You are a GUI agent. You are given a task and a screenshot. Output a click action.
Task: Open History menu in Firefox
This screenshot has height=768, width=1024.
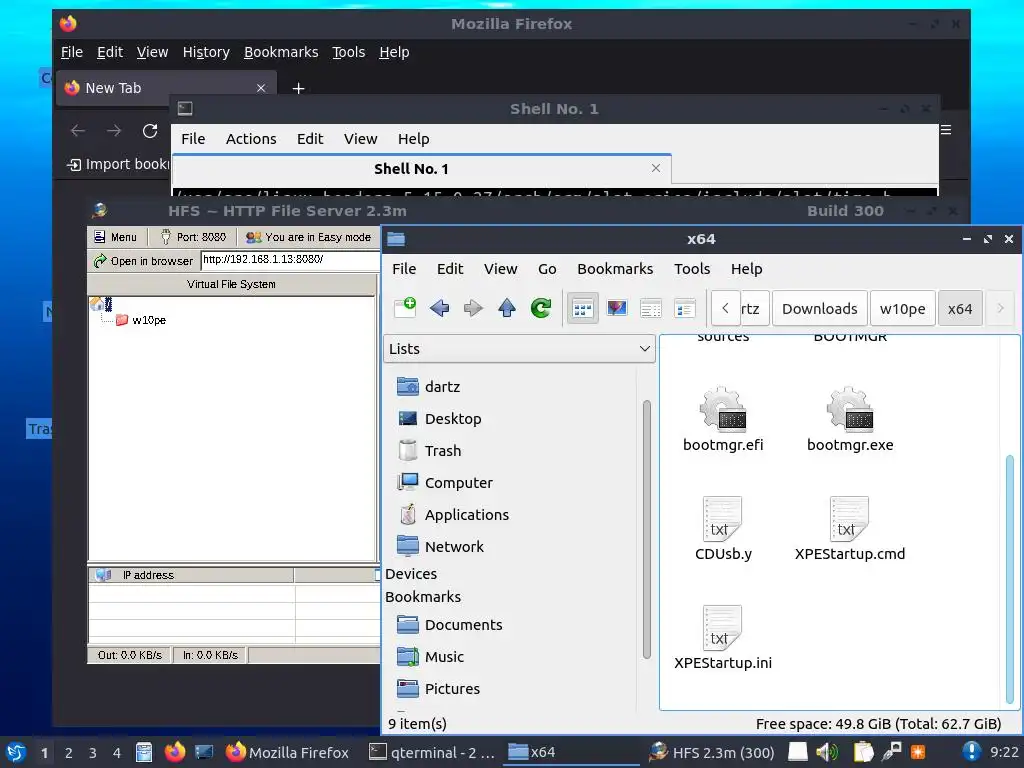pos(206,52)
